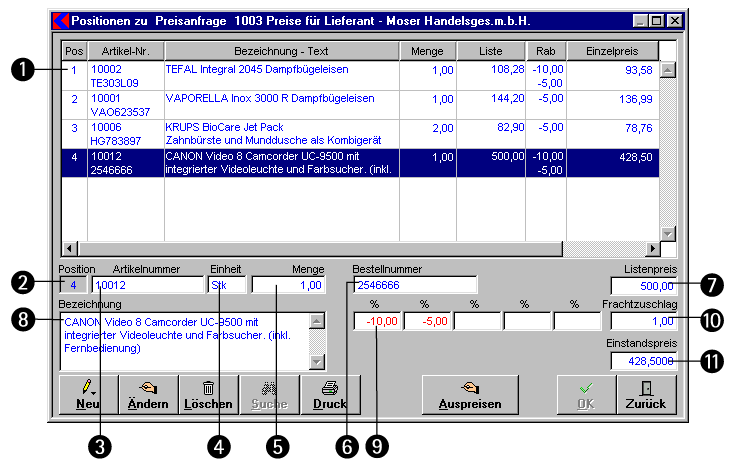Click the Artikel-Nr. column header

coord(125,50)
